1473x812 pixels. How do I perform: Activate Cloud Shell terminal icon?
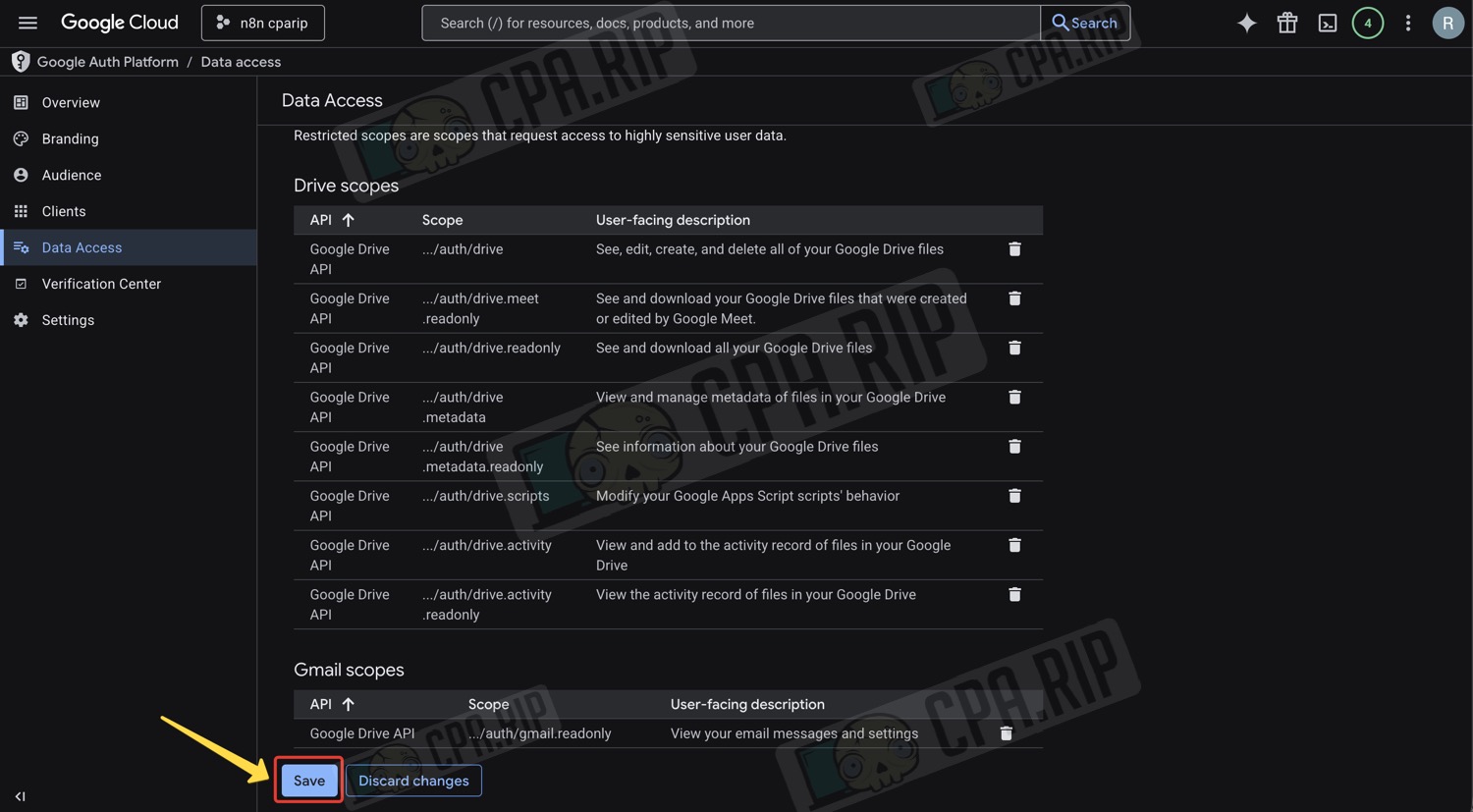pyautogui.click(x=1327, y=23)
